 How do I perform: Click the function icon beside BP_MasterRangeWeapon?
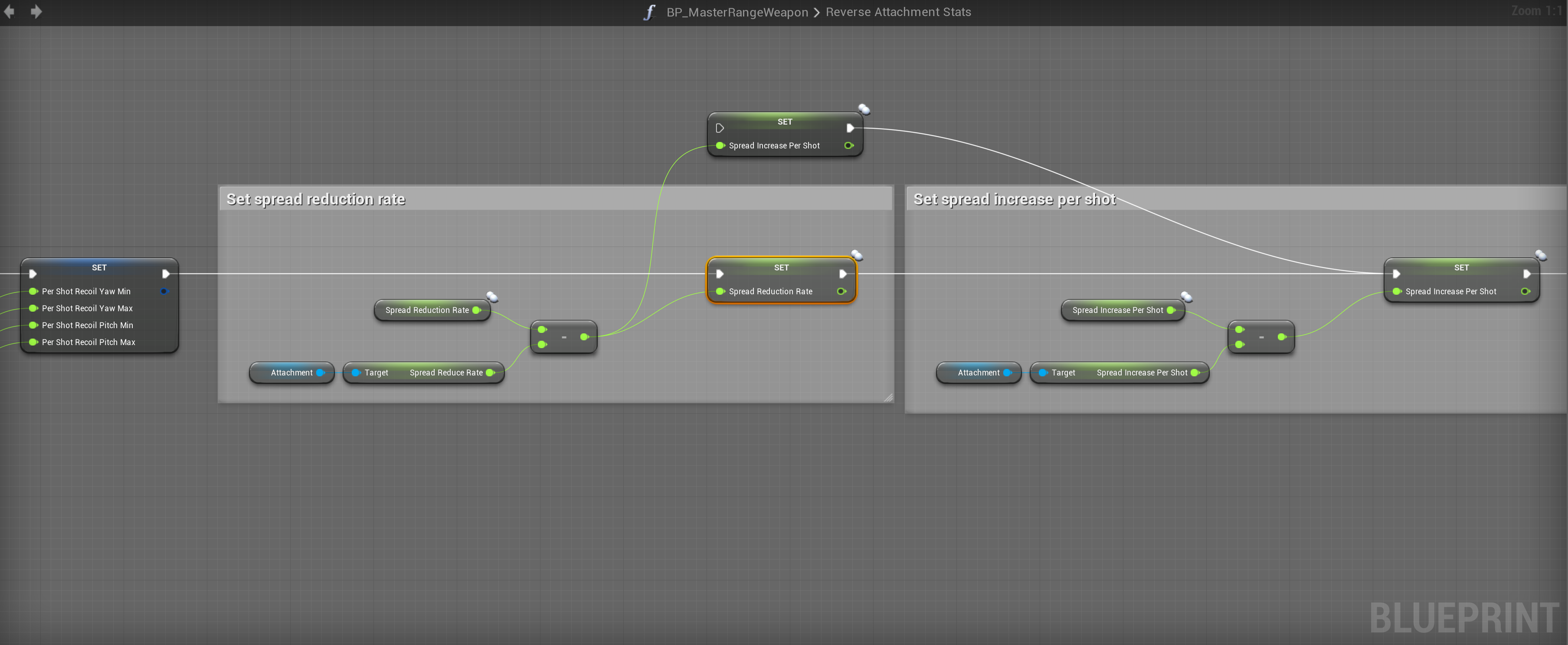649,12
